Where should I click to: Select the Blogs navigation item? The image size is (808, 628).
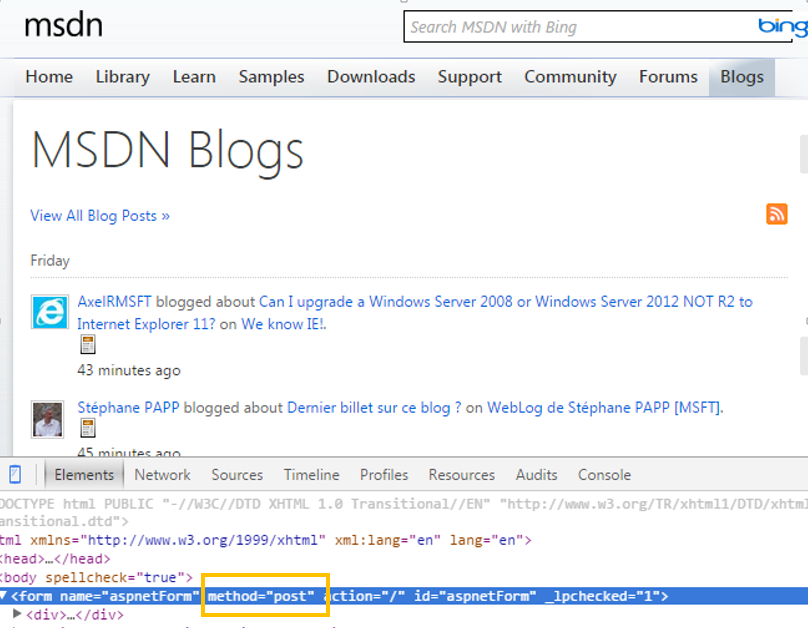(742, 77)
